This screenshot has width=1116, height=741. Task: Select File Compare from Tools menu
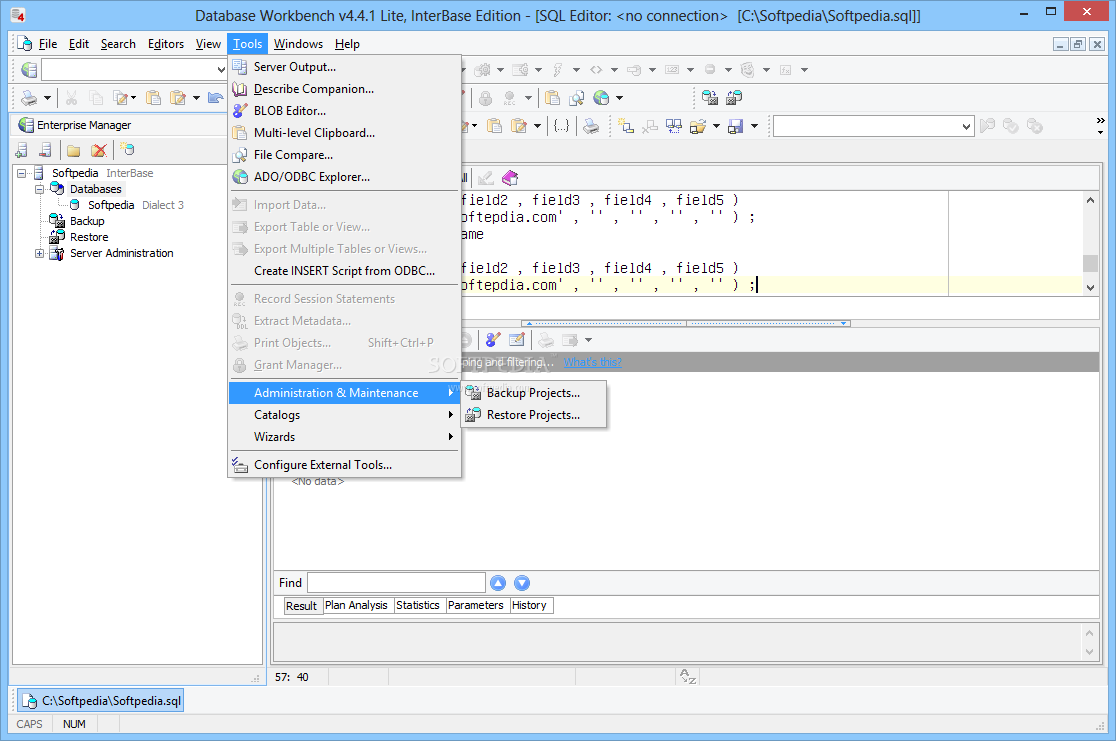(293, 155)
